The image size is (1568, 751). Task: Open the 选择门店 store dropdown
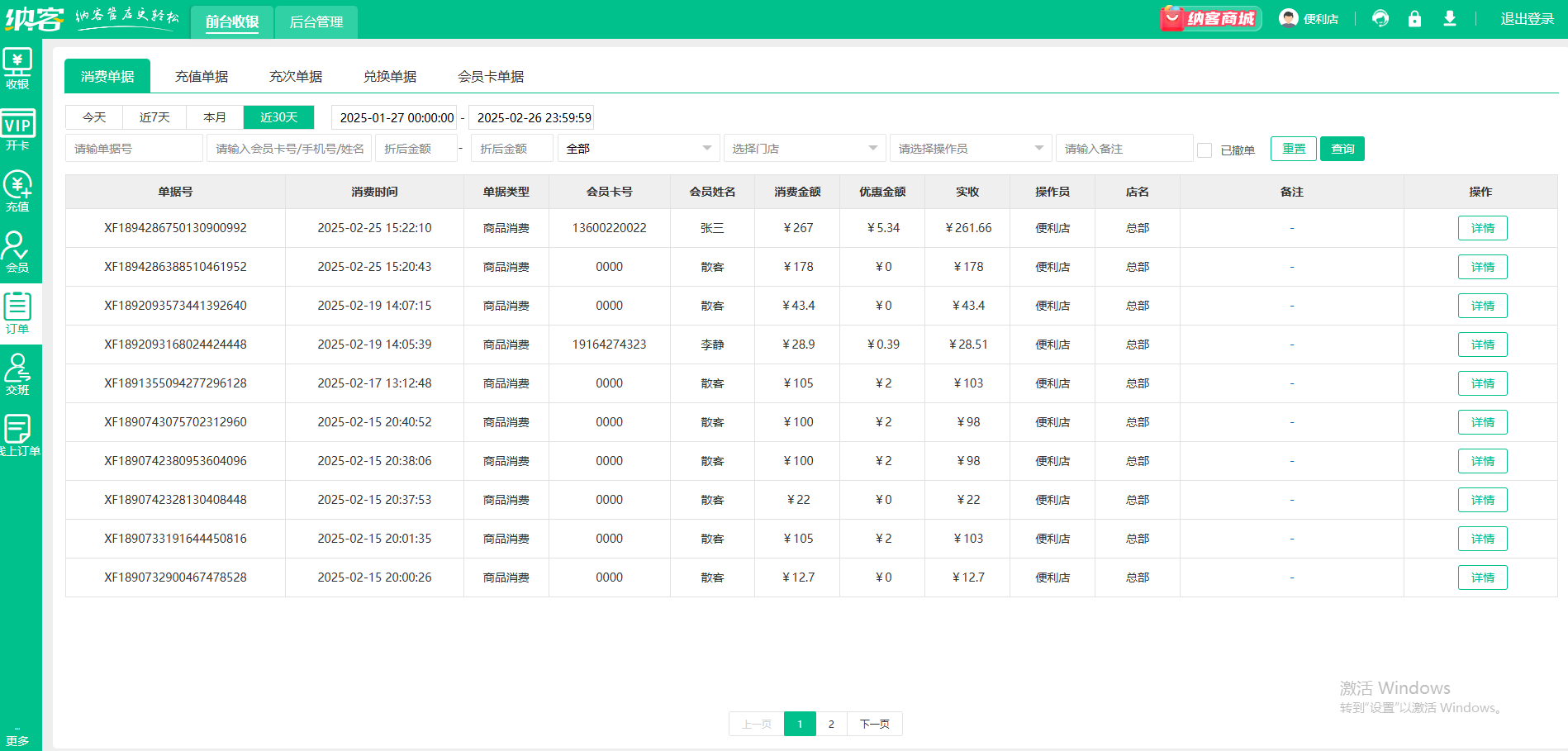pyautogui.click(x=804, y=149)
